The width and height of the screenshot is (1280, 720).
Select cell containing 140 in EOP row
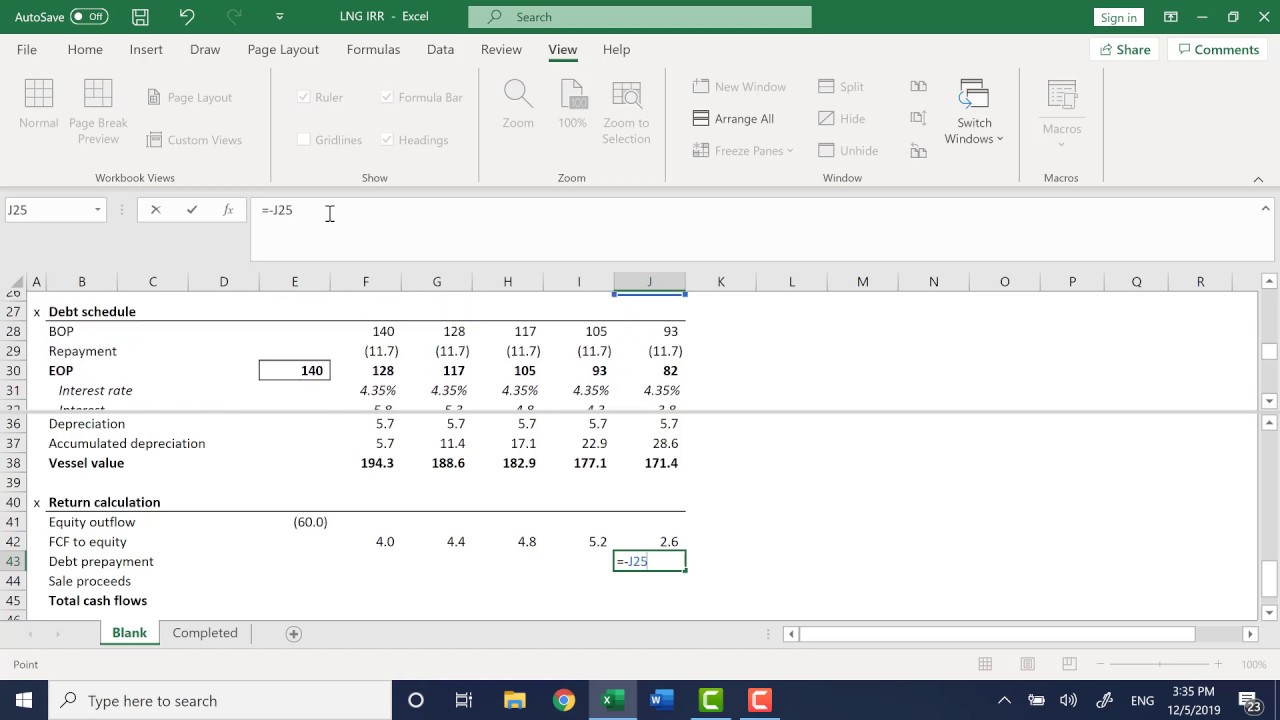pos(294,370)
